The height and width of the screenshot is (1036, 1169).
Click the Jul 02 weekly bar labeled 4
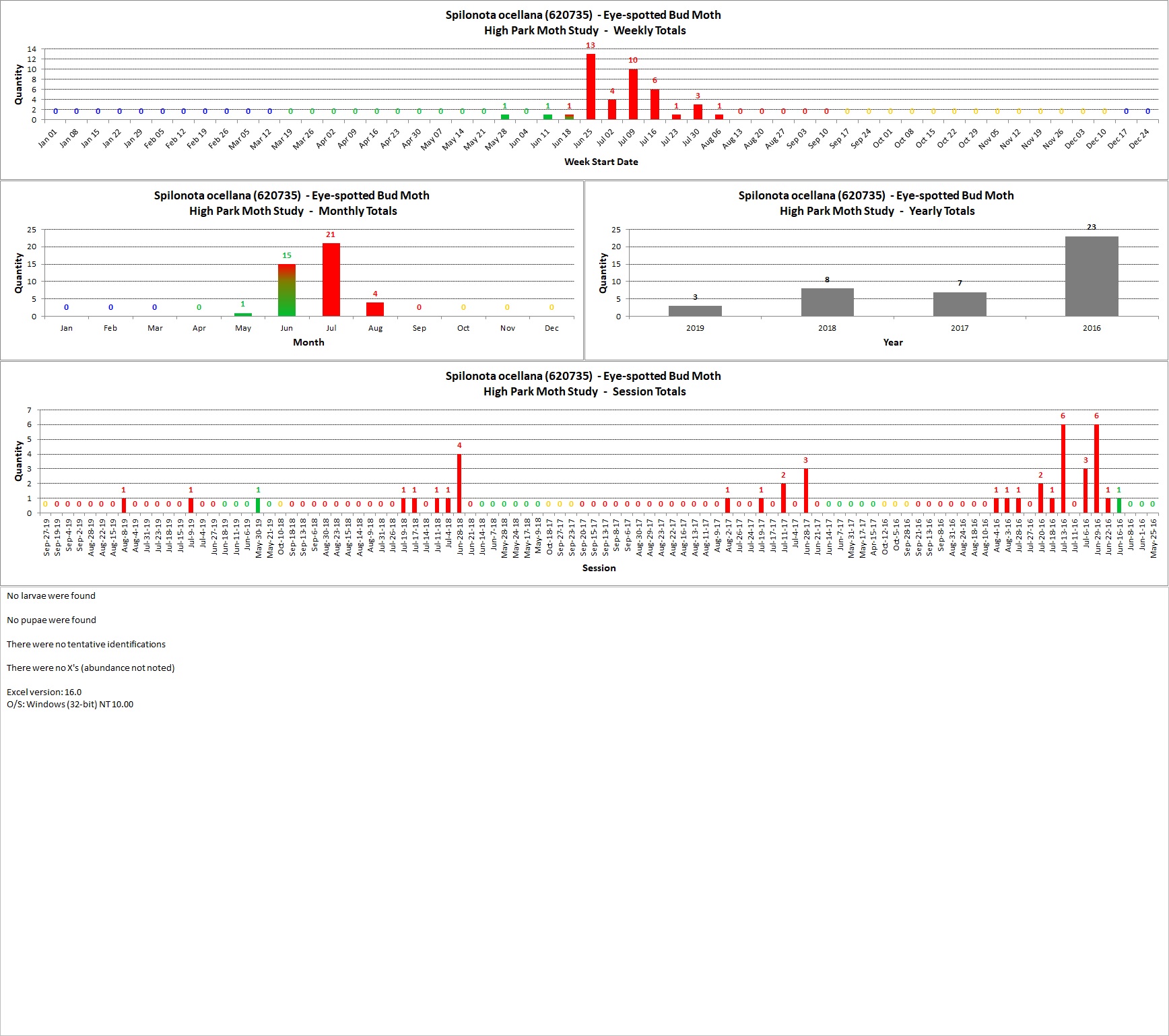(x=612, y=110)
